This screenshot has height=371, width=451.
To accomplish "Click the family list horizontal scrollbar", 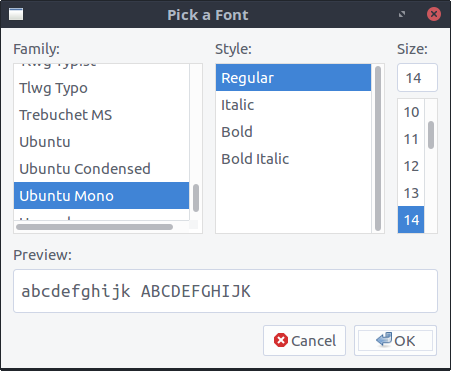I will (94, 227).
